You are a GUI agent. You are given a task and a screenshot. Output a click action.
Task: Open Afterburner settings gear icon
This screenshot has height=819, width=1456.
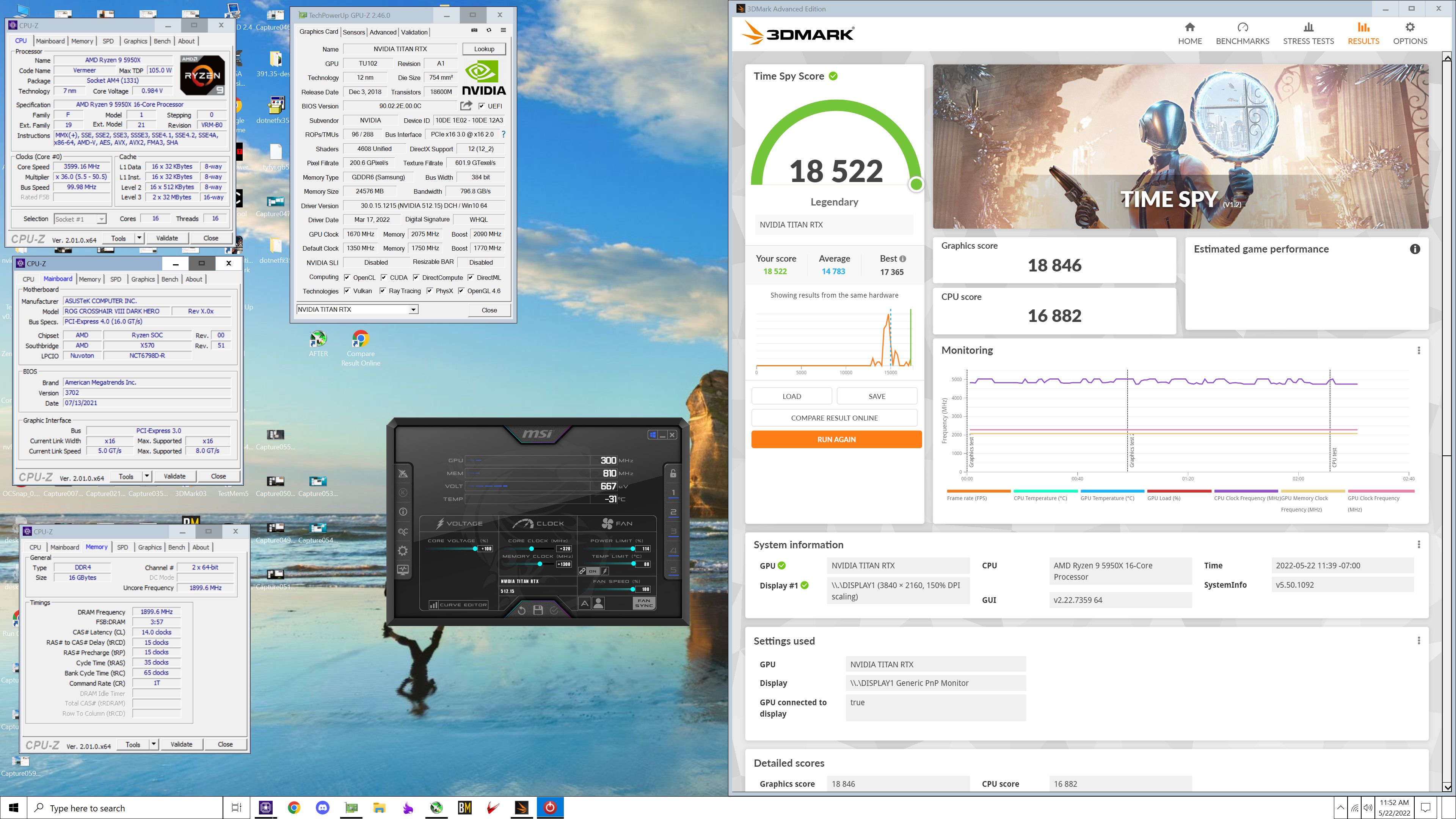point(403,551)
